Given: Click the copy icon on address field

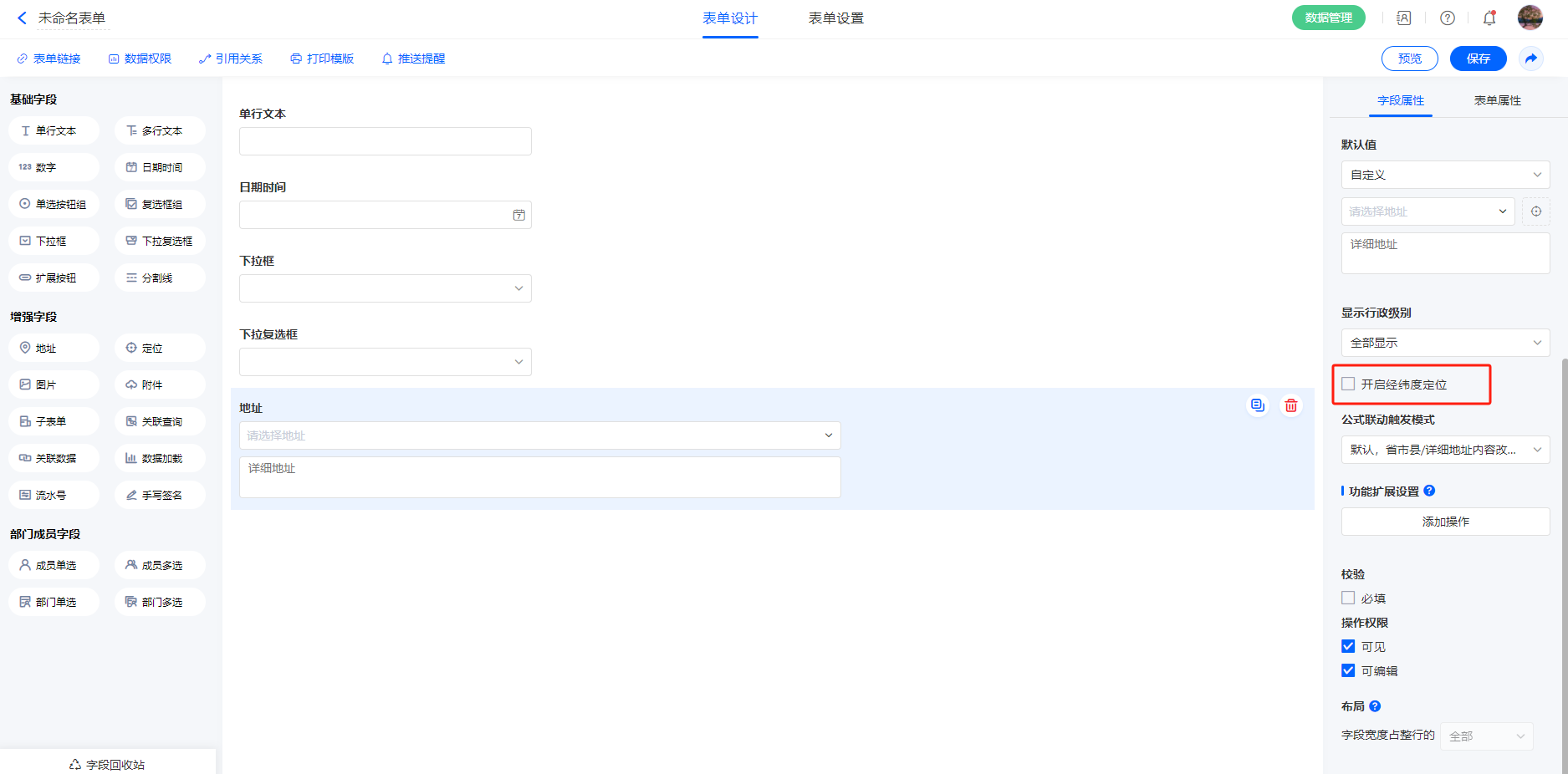Looking at the screenshot, I should pyautogui.click(x=1257, y=405).
